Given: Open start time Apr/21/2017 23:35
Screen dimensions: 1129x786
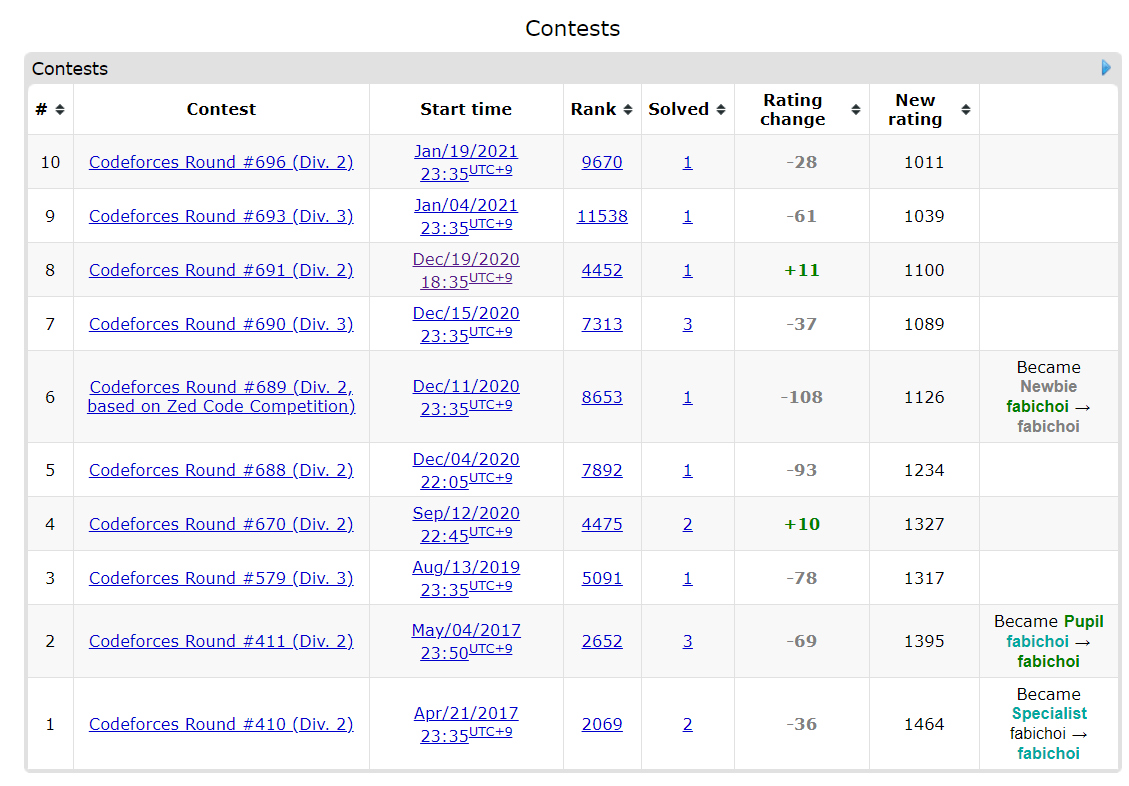Looking at the screenshot, I should pos(466,724).
